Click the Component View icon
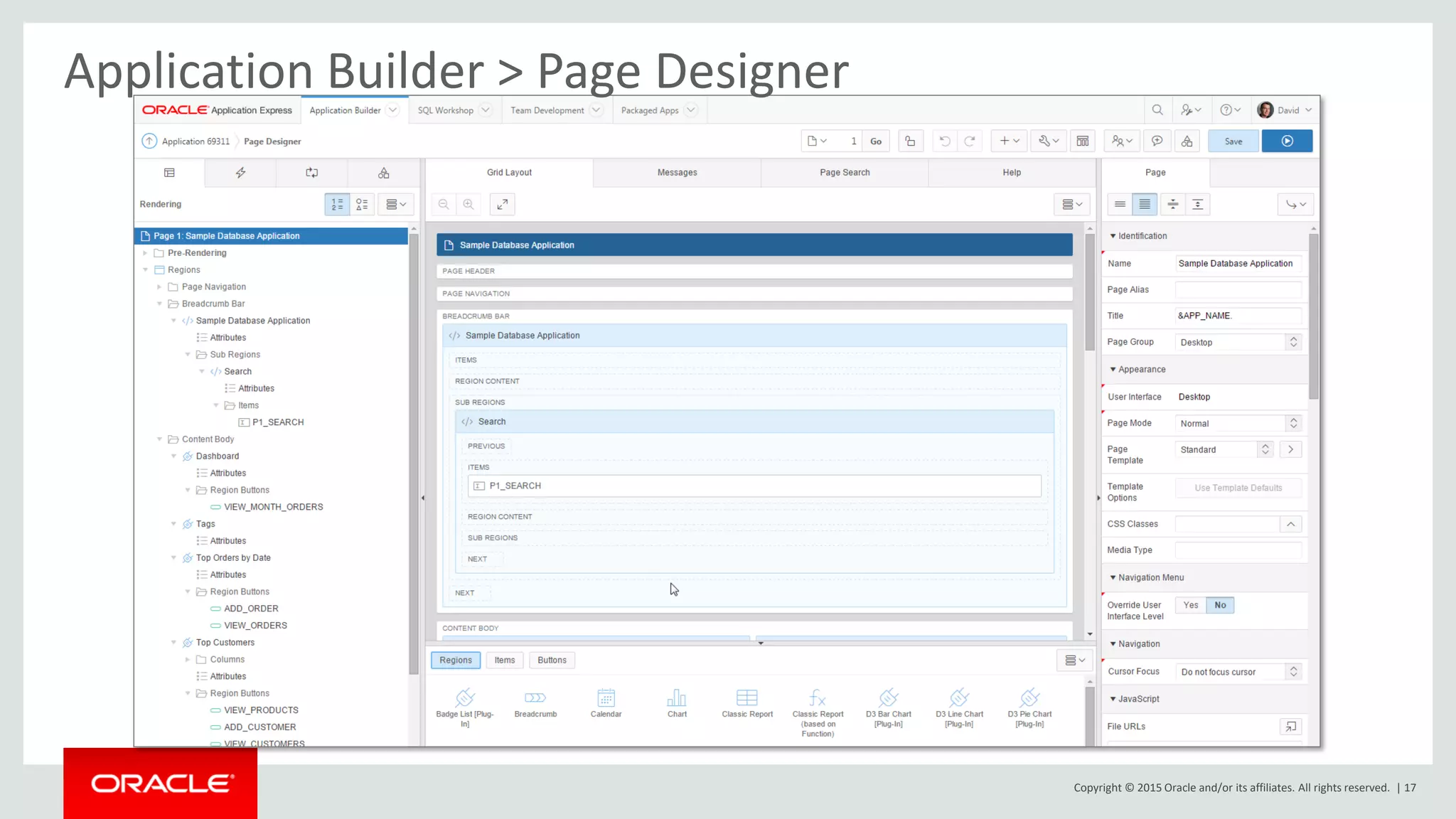The width and height of the screenshot is (1456, 819). click(x=1083, y=141)
